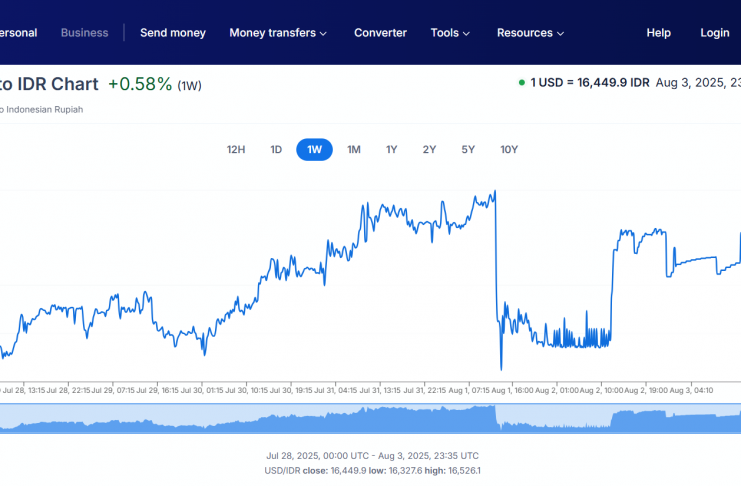The height and width of the screenshot is (486, 741).
Task: Click the Login button
Action: coord(714,33)
